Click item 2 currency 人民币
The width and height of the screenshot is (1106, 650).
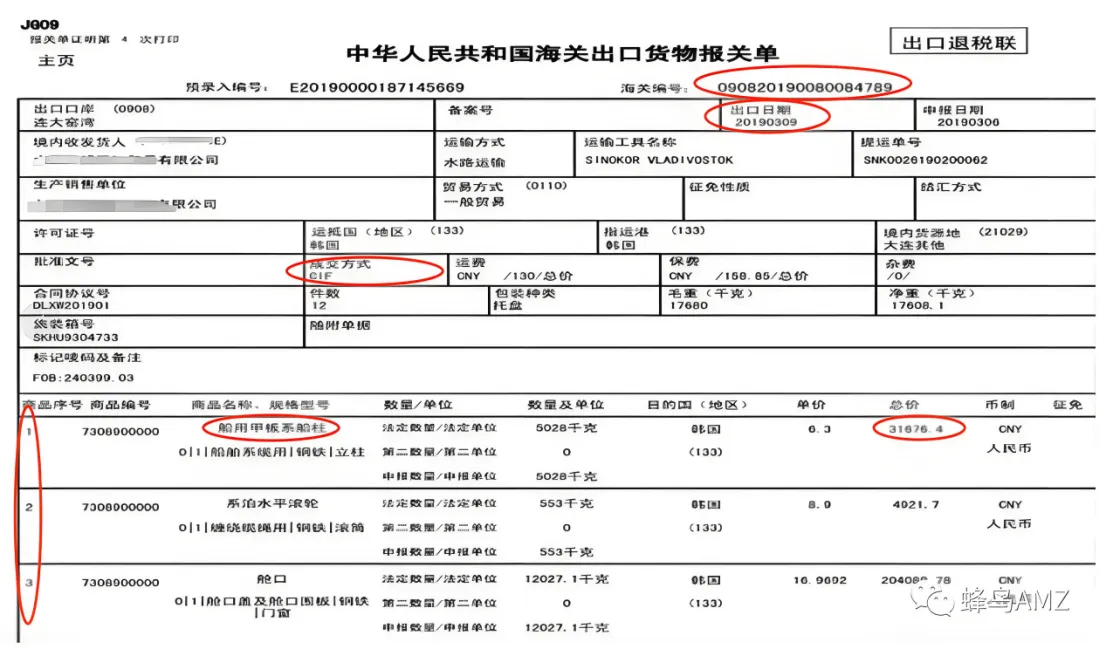[x=1009, y=524]
